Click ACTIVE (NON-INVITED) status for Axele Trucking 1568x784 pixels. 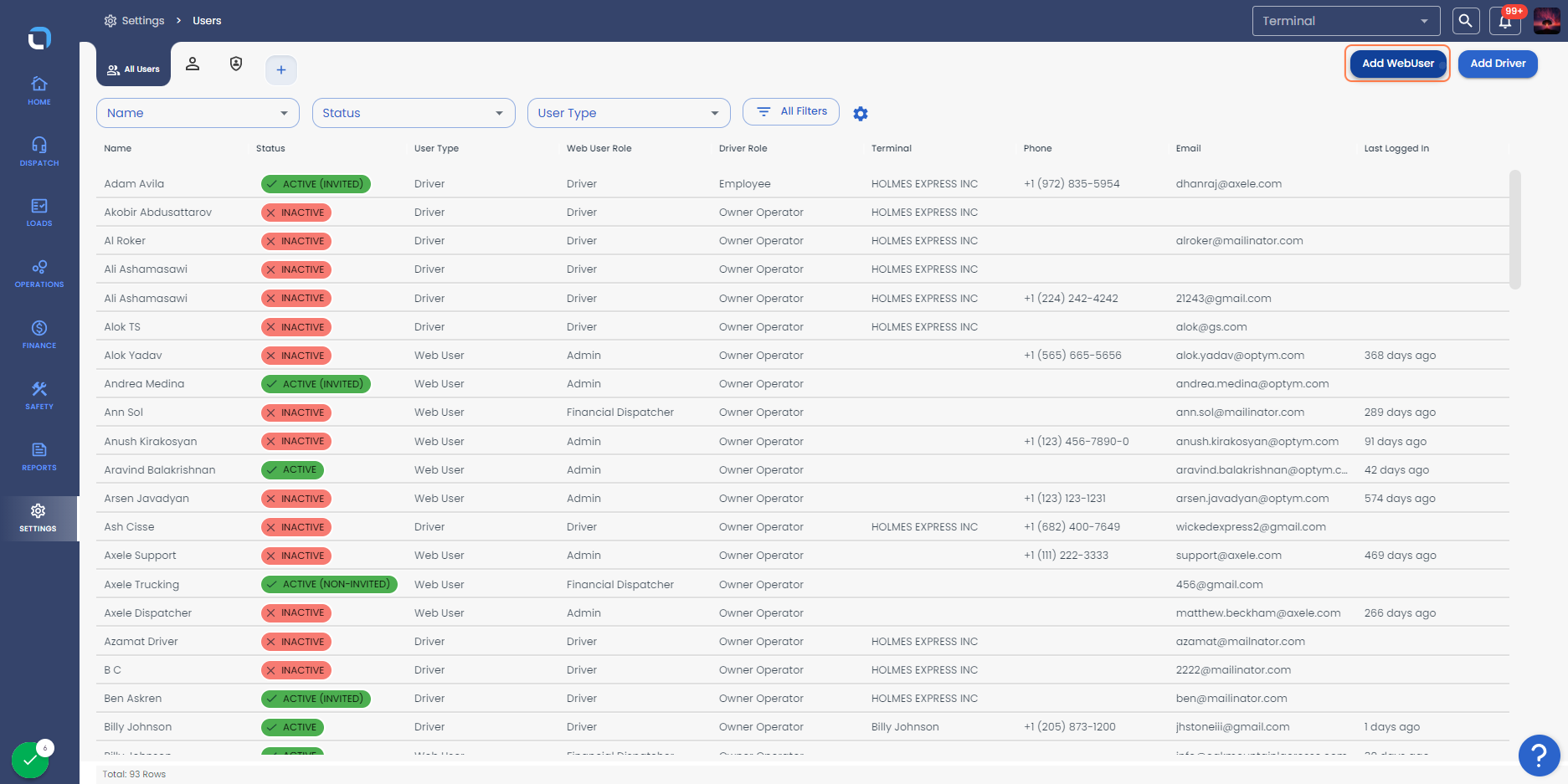point(329,584)
